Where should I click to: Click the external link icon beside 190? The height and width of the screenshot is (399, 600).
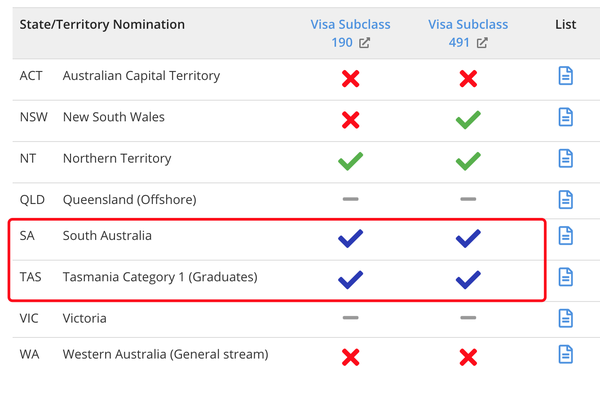[x=364, y=42]
